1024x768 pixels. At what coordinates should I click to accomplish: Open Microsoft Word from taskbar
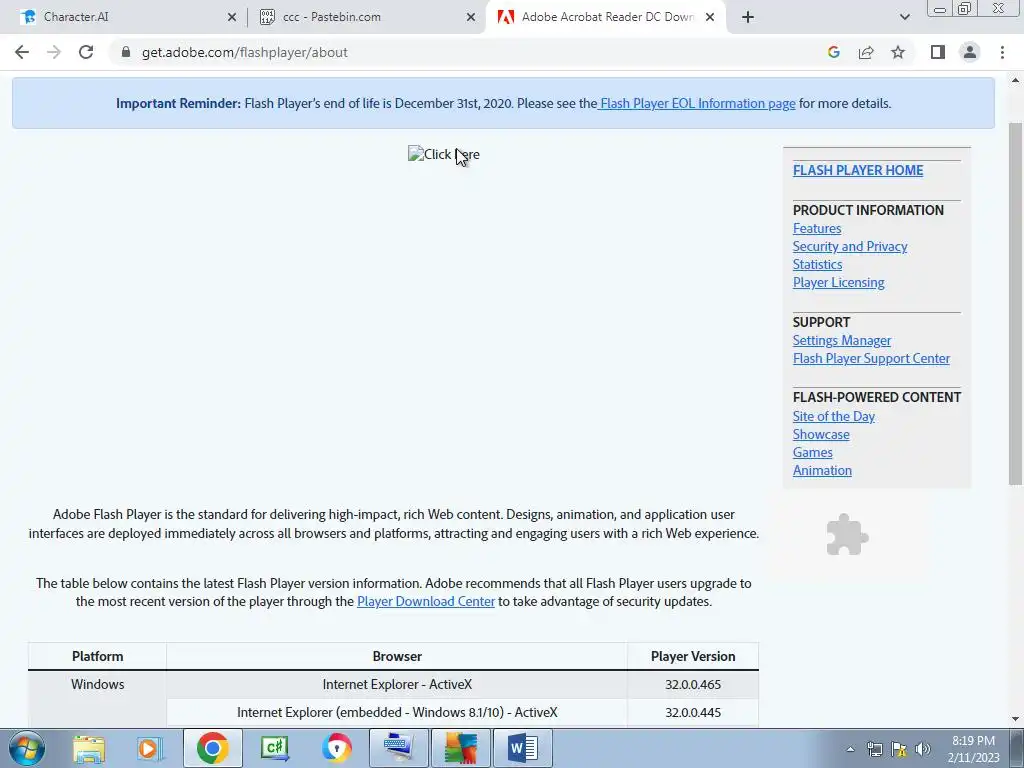click(x=522, y=748)
